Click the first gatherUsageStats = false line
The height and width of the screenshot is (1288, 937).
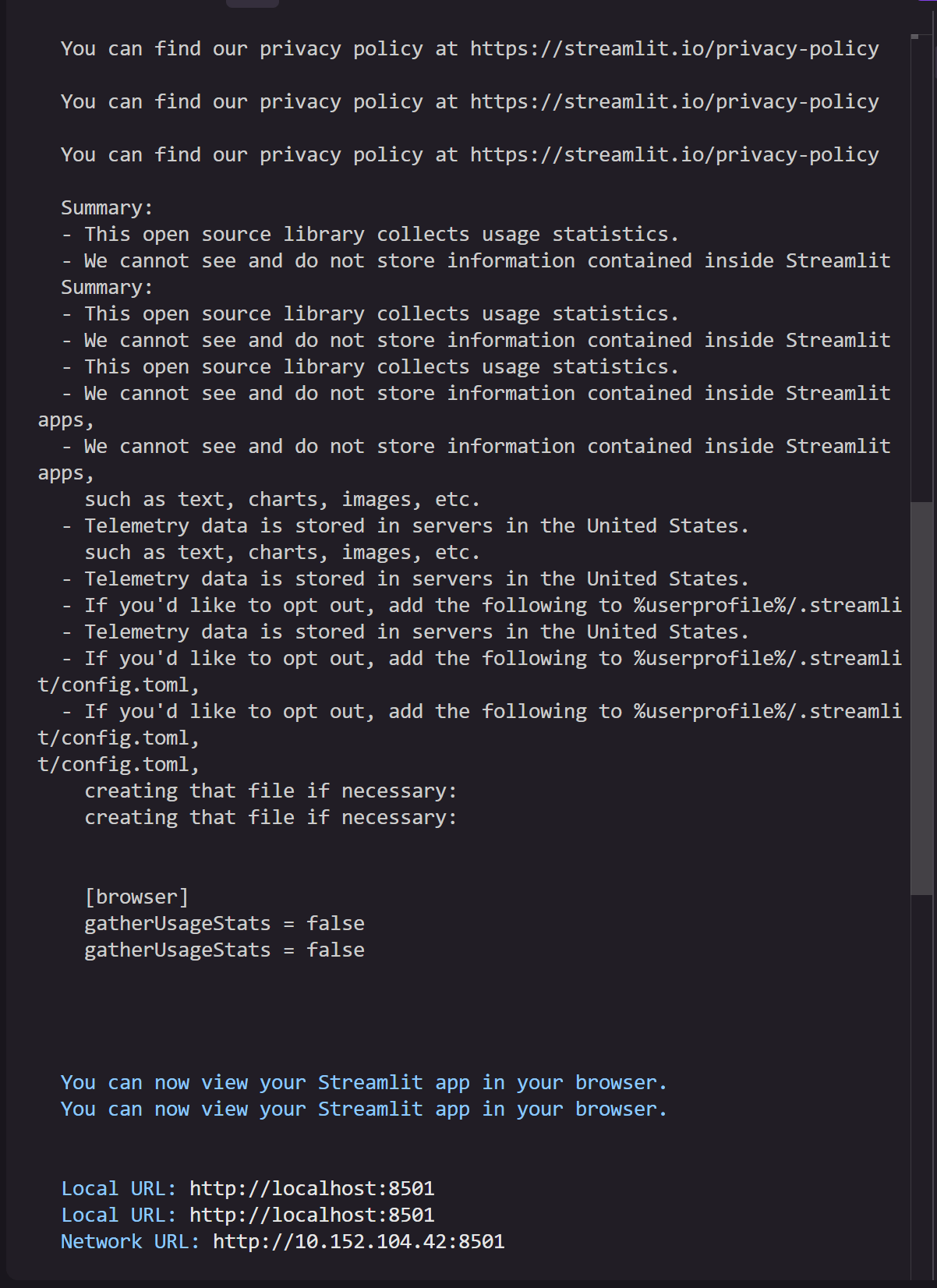tap(225, 924)
